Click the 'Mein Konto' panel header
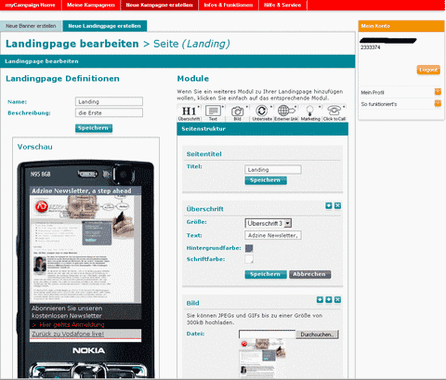 (x=401, y=26)
